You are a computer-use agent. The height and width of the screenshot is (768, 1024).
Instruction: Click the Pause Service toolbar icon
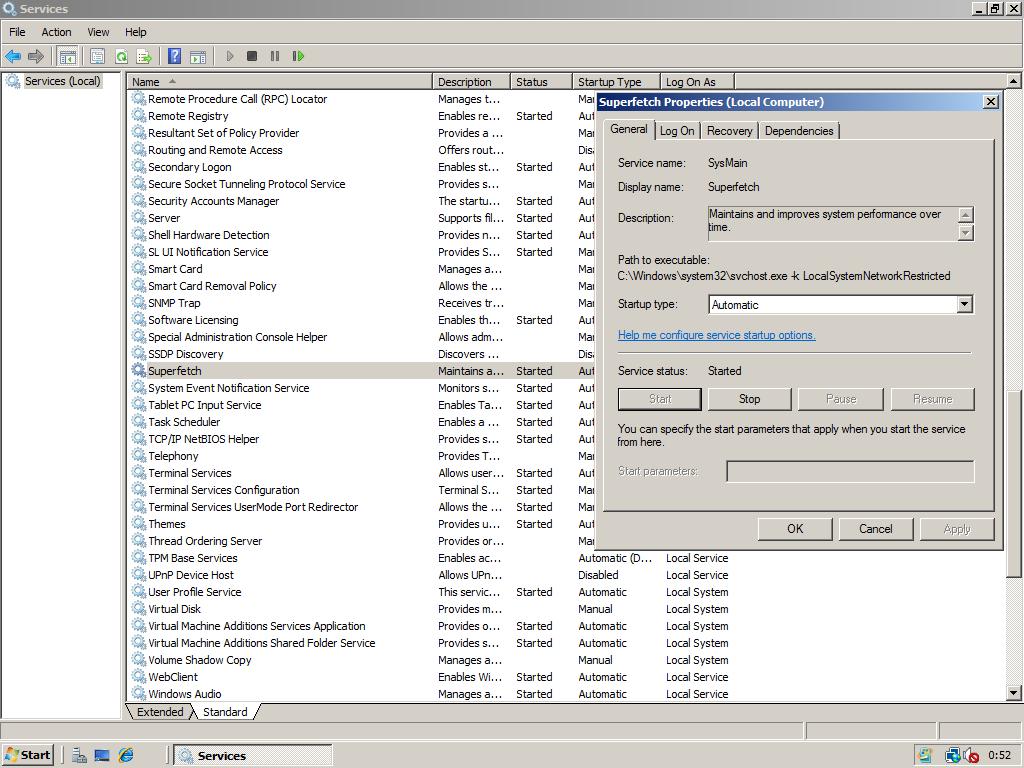coord(275,56)
